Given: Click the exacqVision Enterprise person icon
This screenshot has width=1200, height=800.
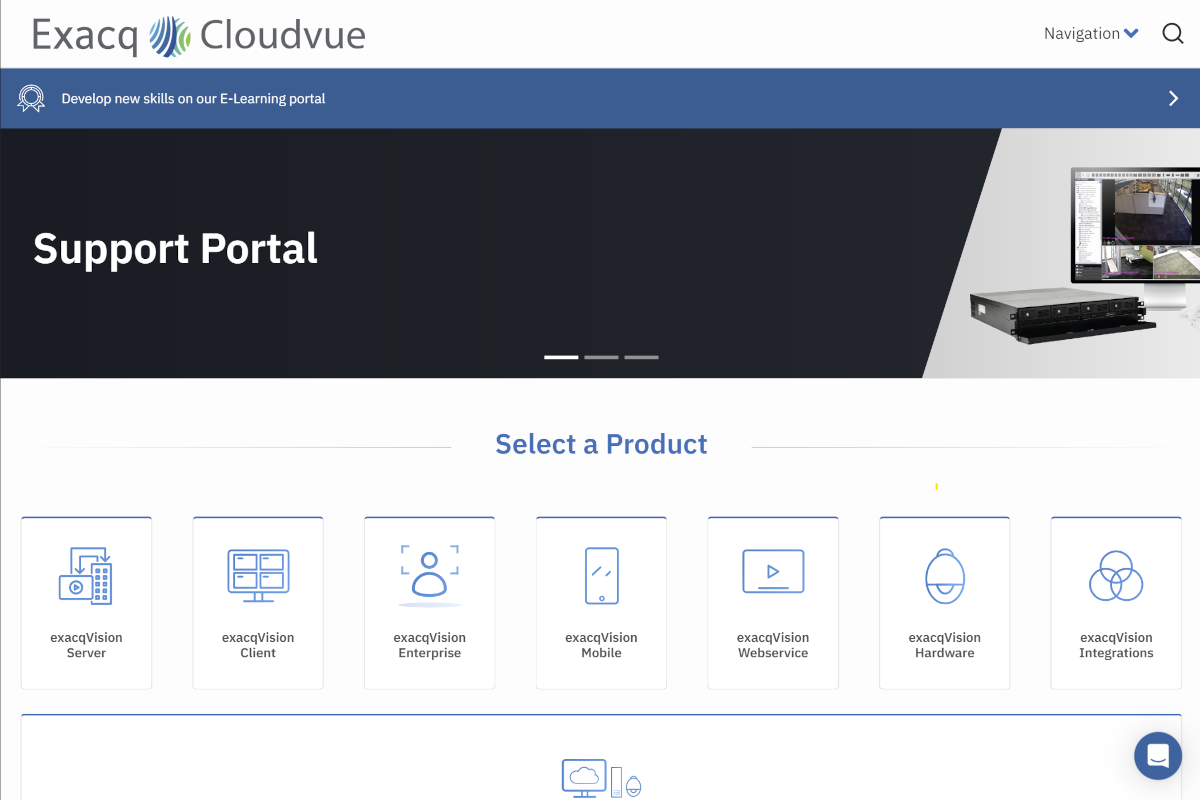Looking at the screenshot, I should [430, 575].
